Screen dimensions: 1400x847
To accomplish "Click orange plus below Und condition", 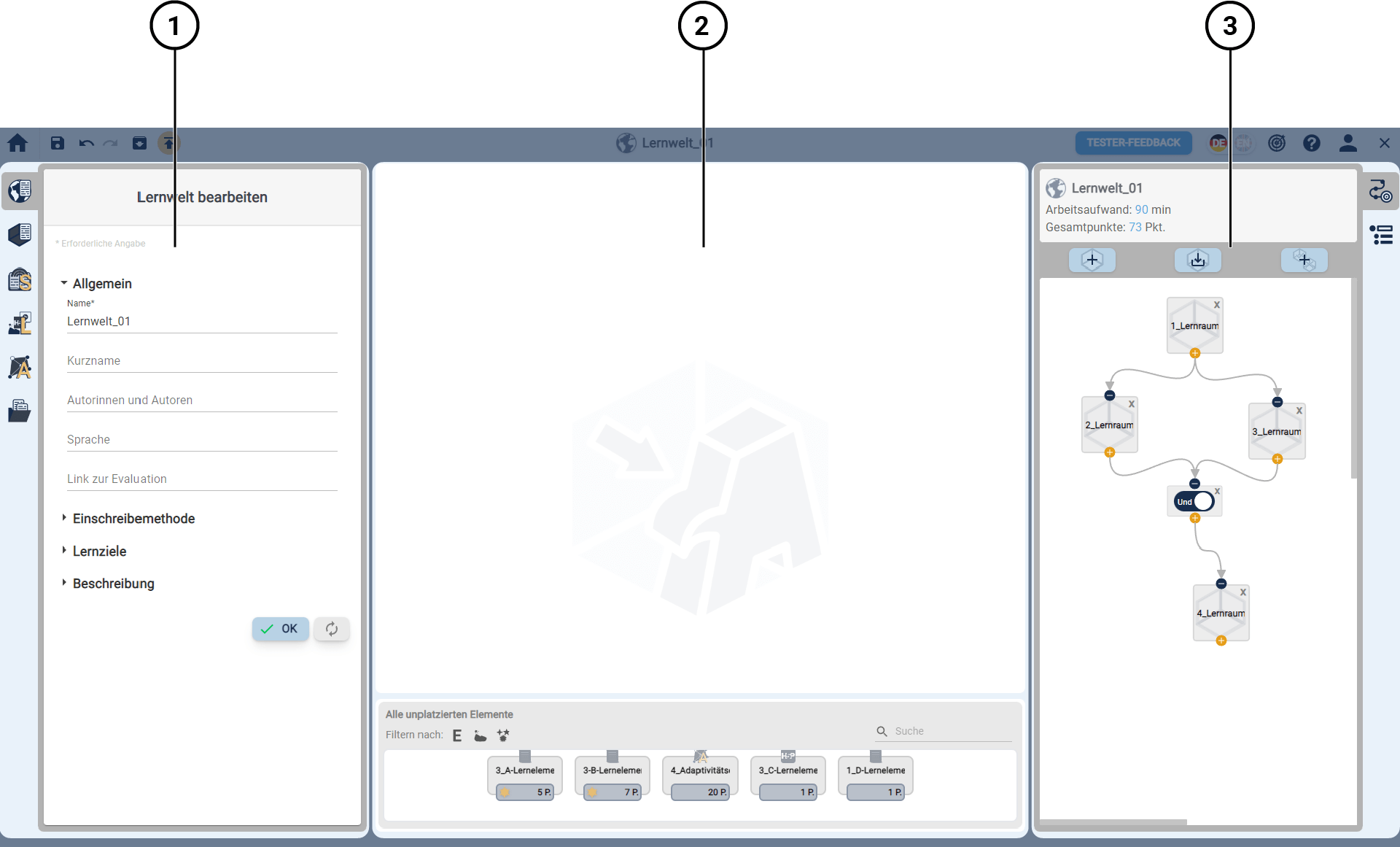I will 1194,518.
